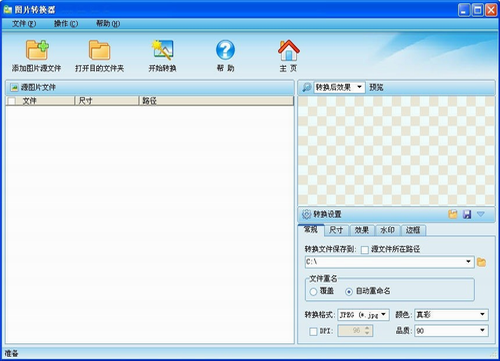Collapse 转换设置 panel with triangle arrow
This screenshot has height=361, width=500.
pos(480,214)
